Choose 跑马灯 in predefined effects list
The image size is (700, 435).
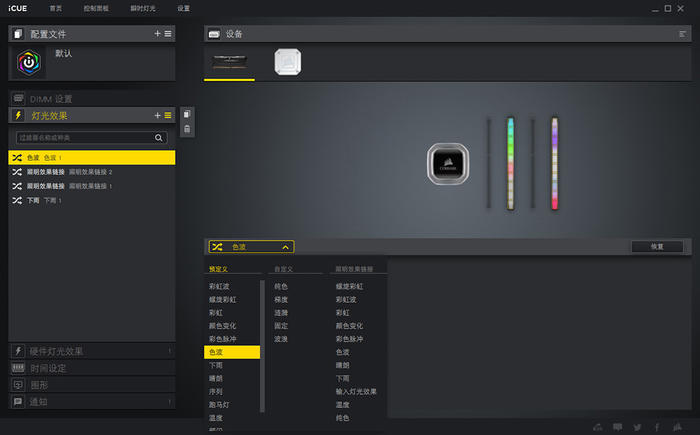(x=219, y=405)
